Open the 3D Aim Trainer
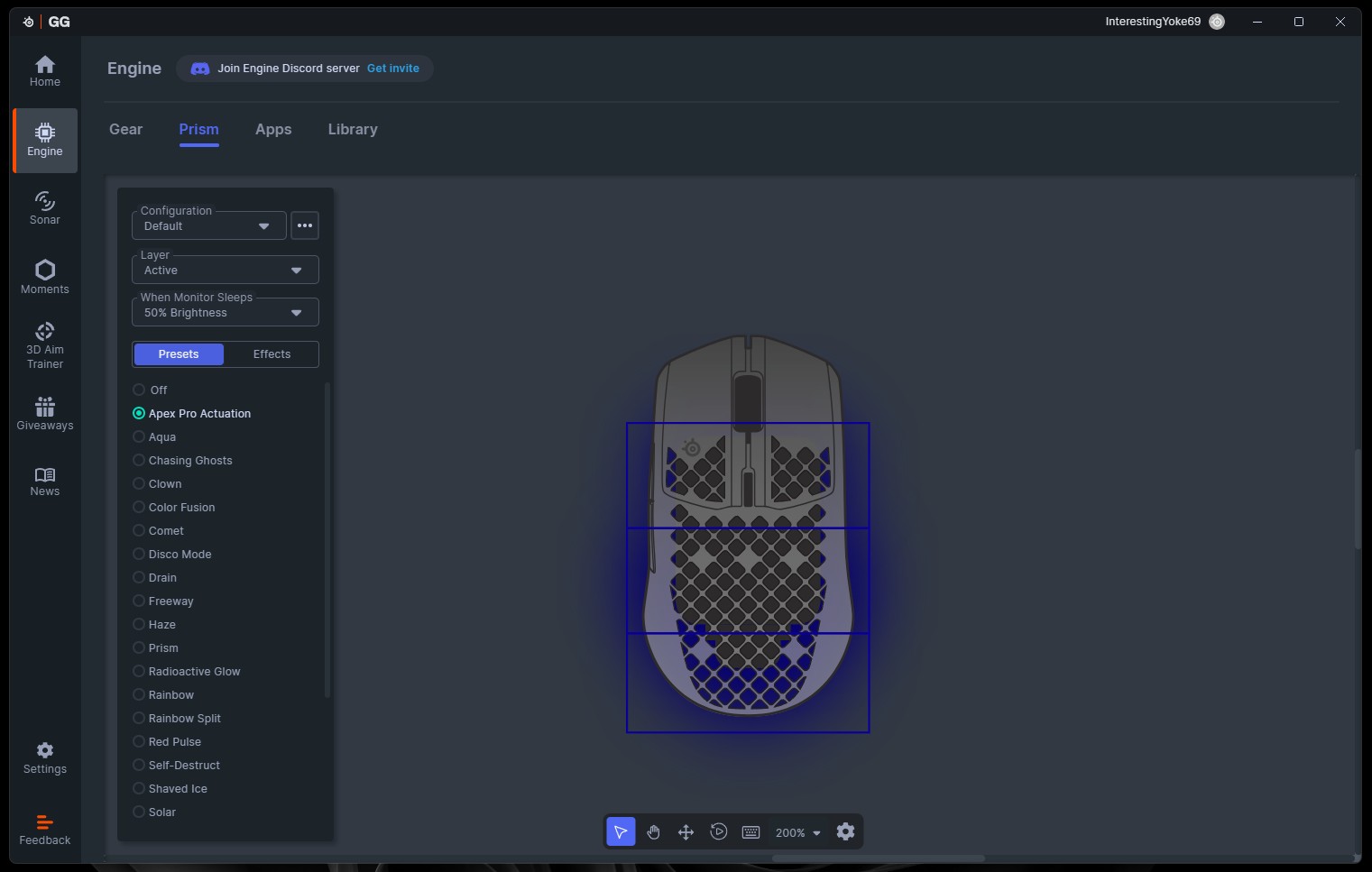 [45, 346]
